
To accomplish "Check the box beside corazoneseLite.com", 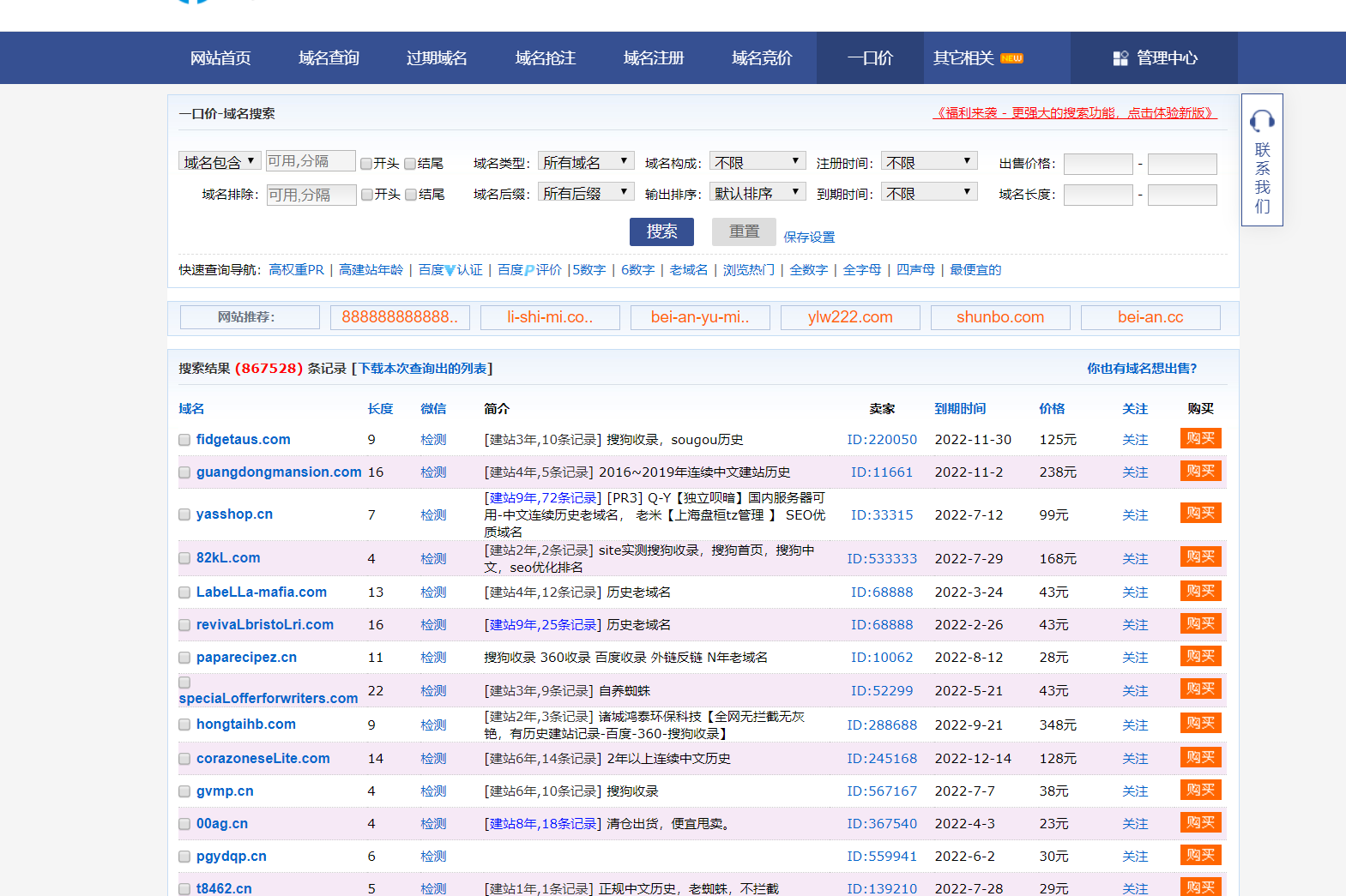I will coord(184,759).
